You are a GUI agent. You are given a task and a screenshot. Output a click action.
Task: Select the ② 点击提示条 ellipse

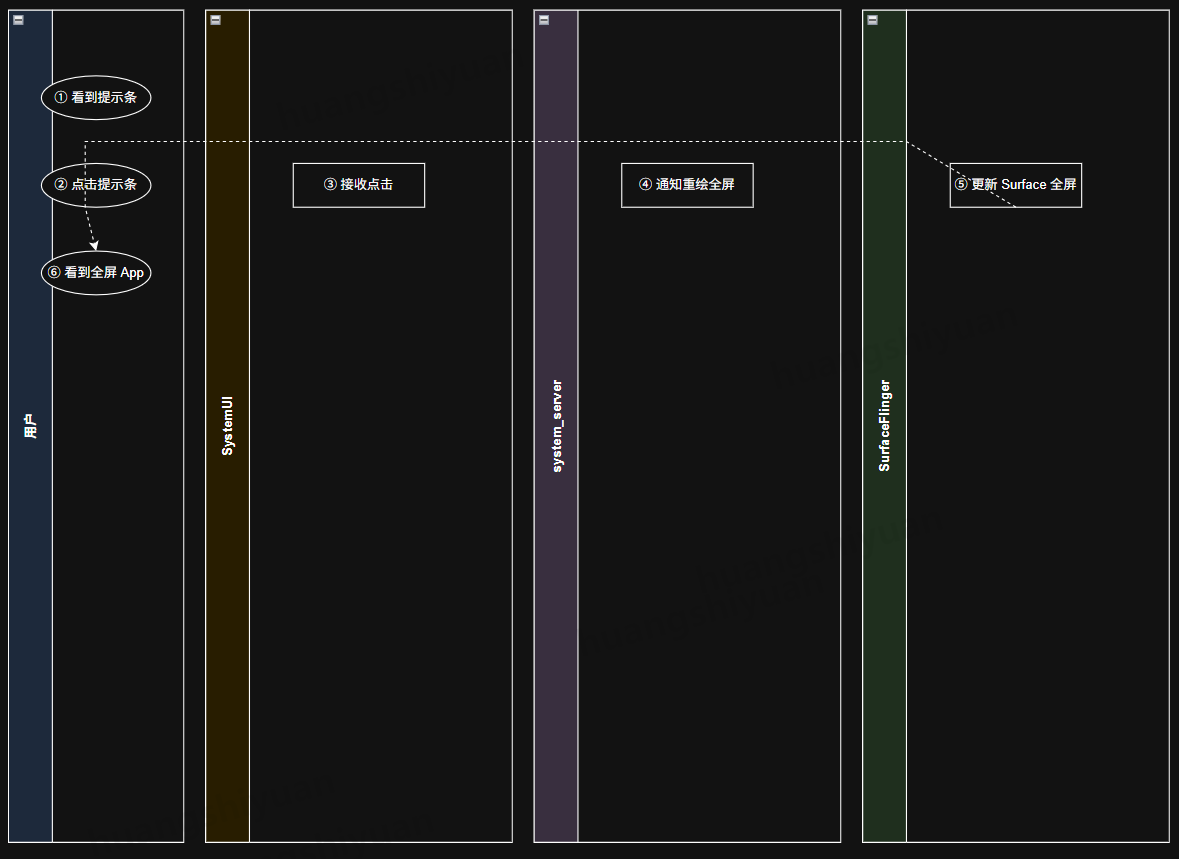[96, 185]
